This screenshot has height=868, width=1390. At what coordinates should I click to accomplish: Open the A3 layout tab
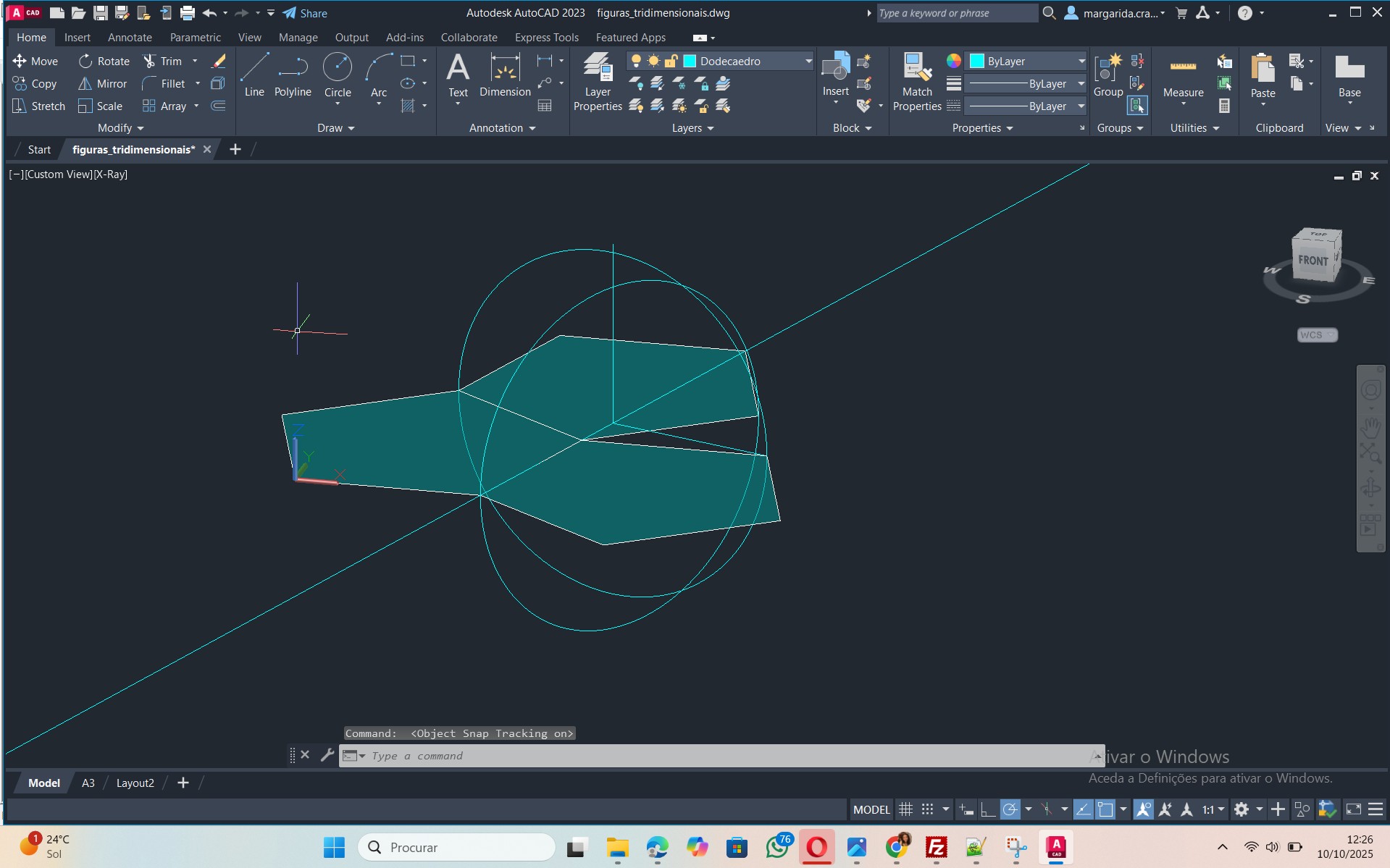(x=88, y=783)
